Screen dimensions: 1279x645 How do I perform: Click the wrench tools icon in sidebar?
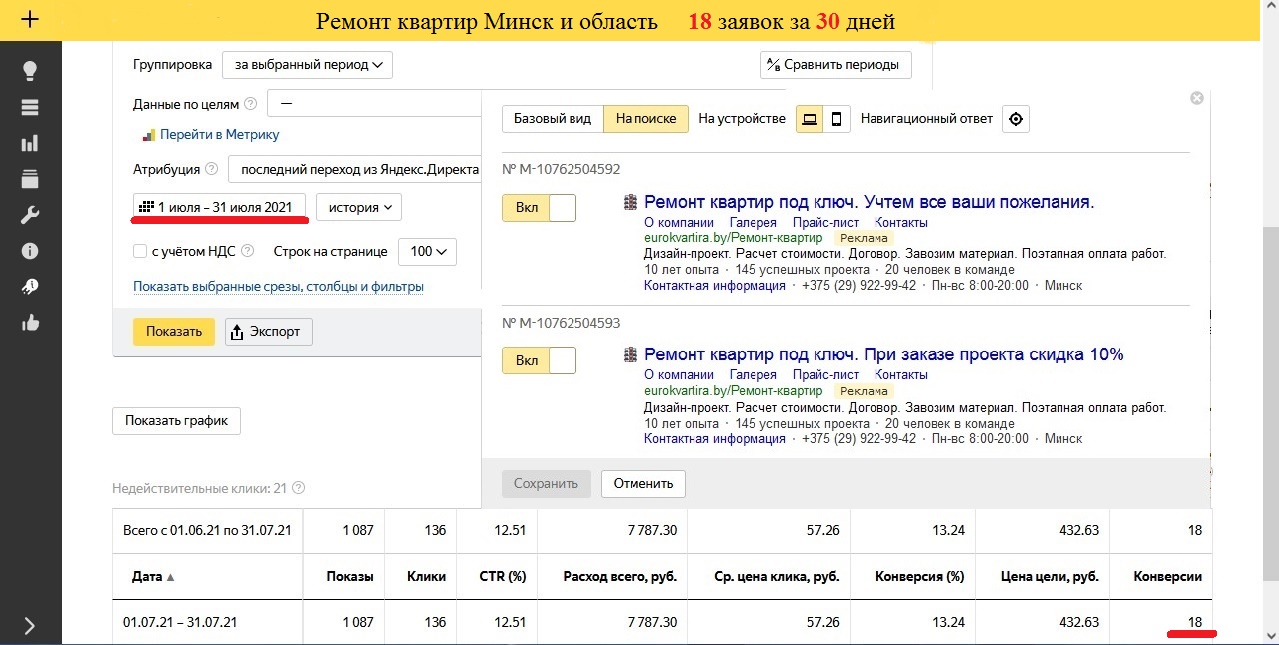(30, 215)
